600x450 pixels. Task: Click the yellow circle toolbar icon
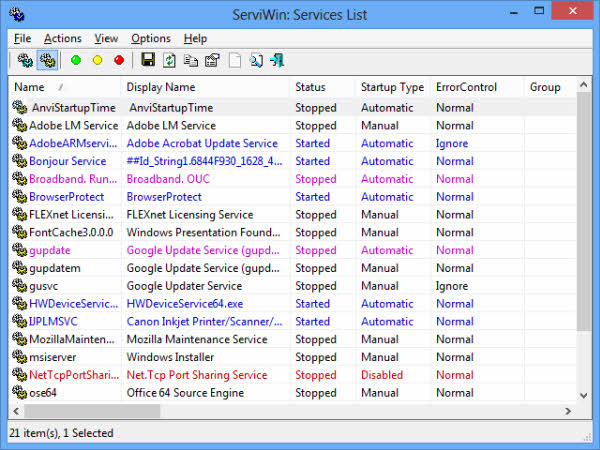point(98,61)
